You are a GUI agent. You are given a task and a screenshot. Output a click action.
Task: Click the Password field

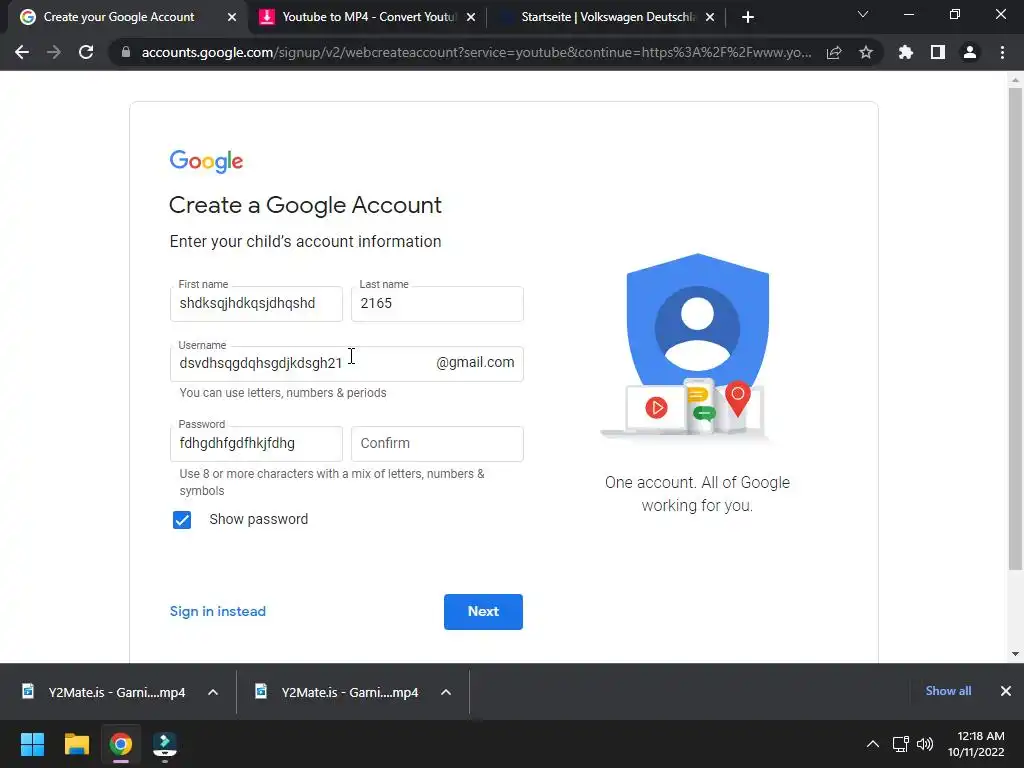coord(256,443)
